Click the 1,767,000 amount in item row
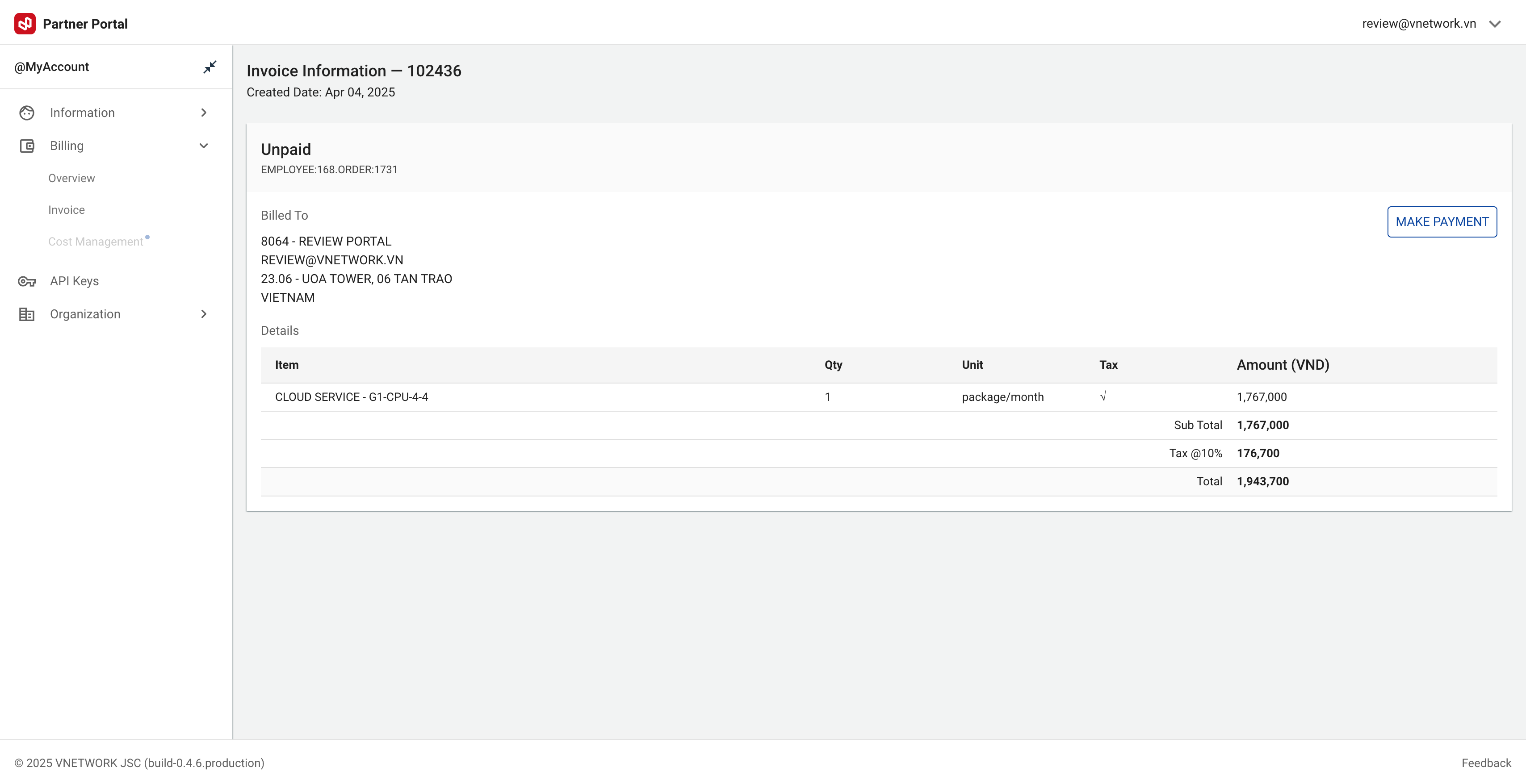 pyautogui.click(x=1261, y=397)
